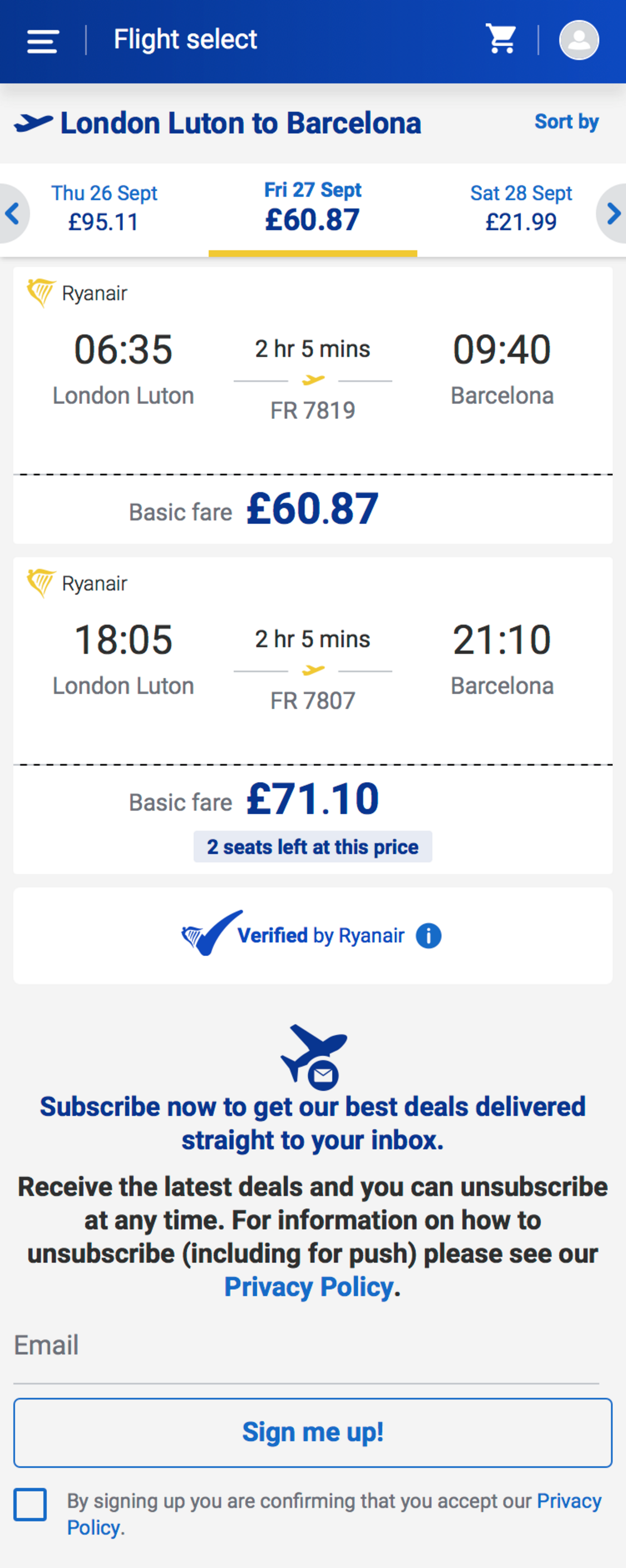Open the Sort by options

pos(566,122)
